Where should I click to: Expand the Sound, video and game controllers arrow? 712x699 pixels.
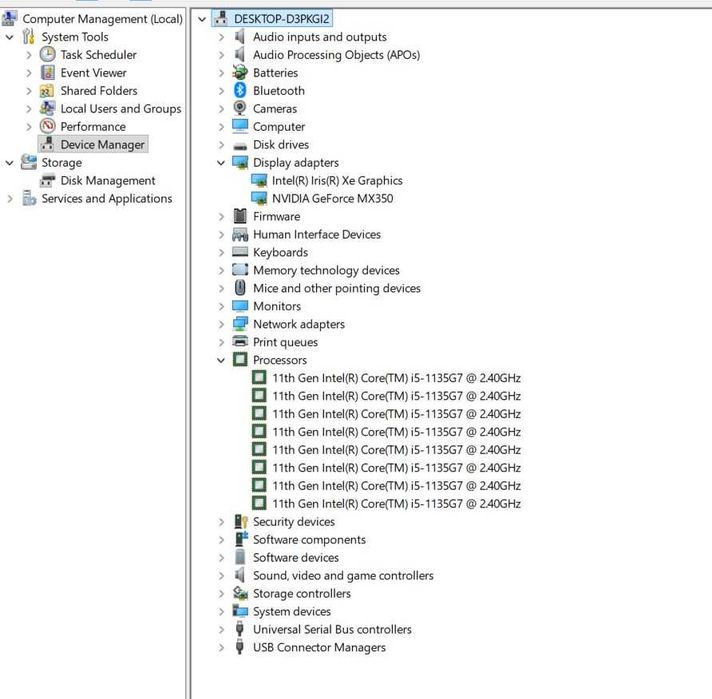[221, 576]
